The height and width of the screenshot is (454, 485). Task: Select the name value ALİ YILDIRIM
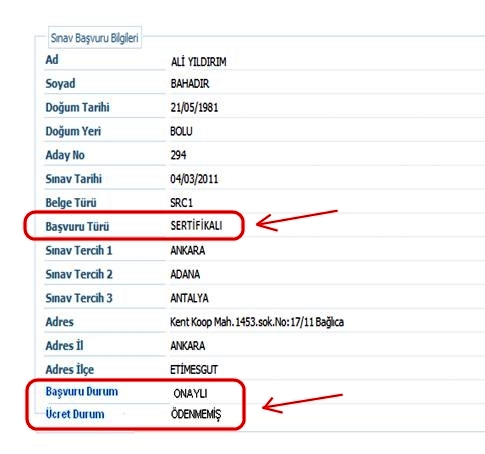[199, 62]
